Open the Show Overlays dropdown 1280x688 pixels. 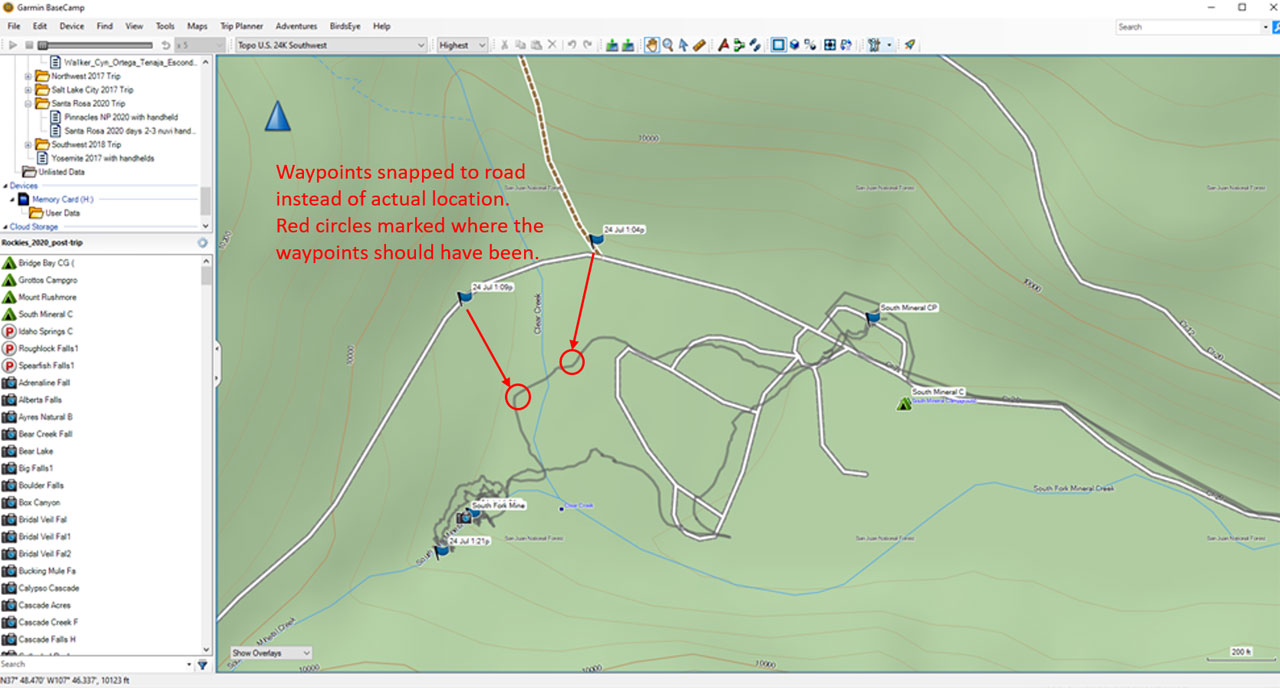(x=272, y=653)
